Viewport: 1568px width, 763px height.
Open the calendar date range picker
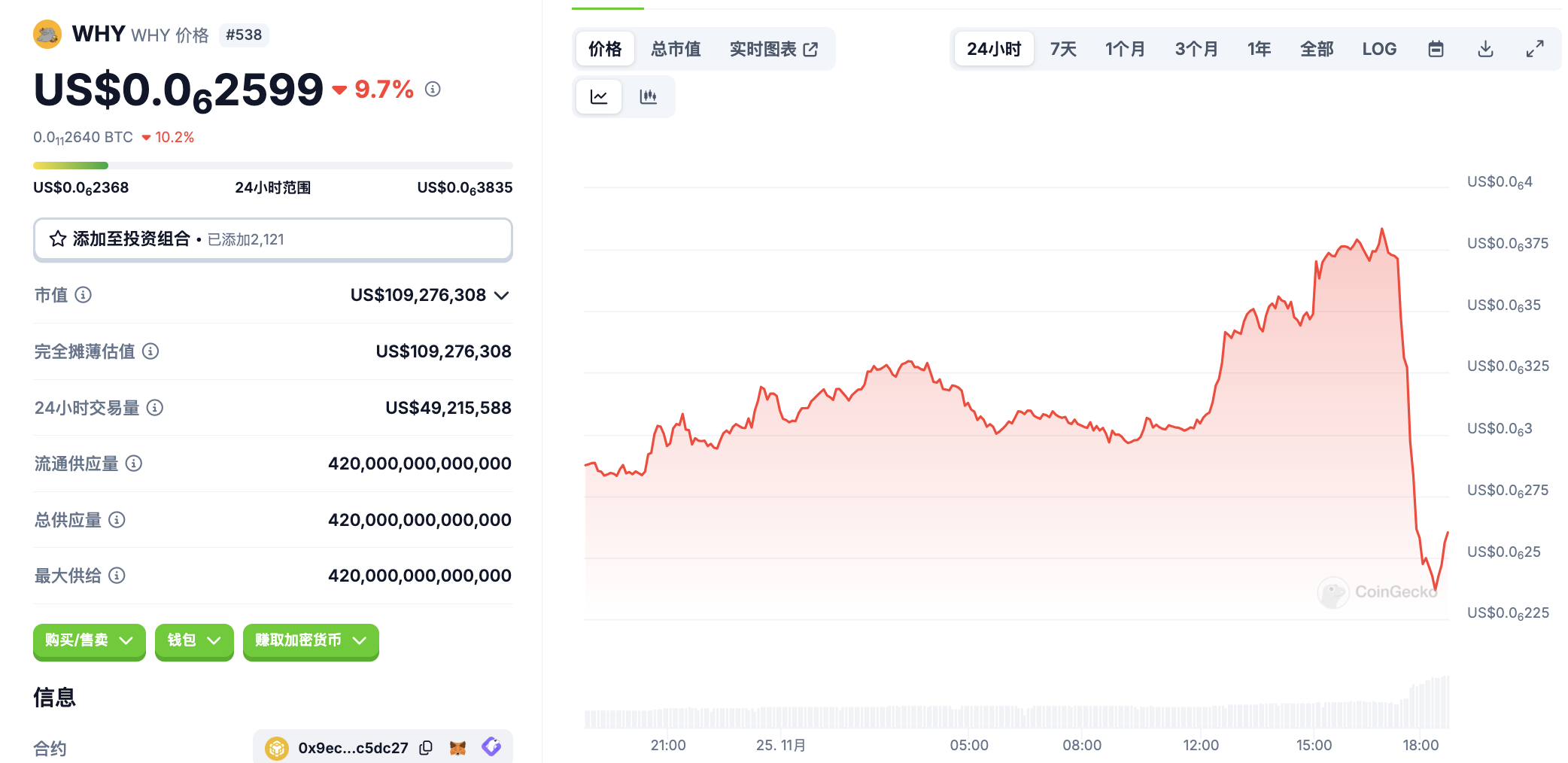point(1436,50)
